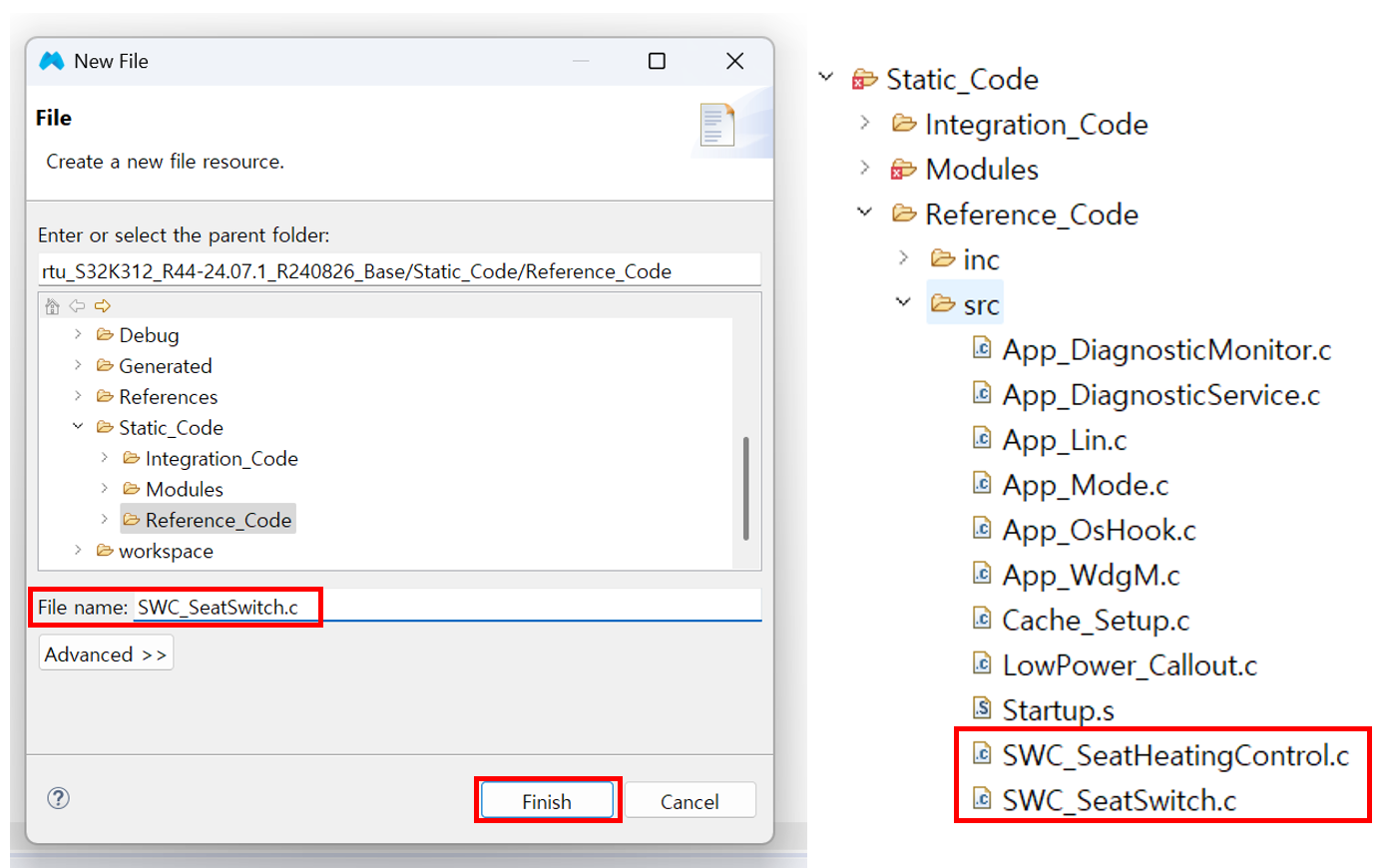
Task: Expand the Integration_Code folder in project tree
Action: coord(865,123)
